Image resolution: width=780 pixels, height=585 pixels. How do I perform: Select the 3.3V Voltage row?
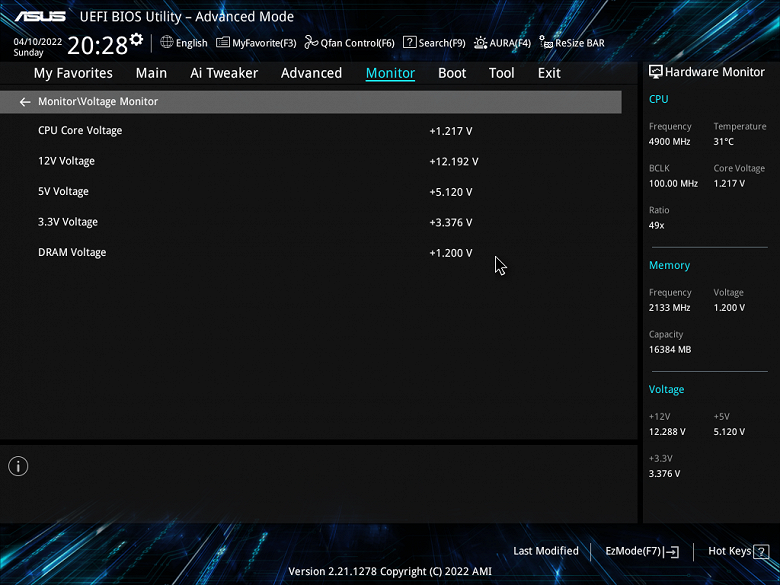(x=310, y=222)
